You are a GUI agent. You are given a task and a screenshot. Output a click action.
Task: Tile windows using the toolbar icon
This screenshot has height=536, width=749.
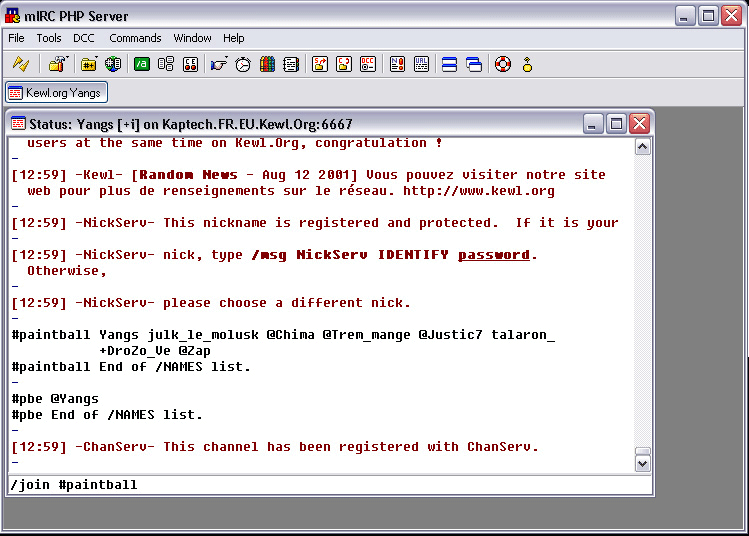449,64
